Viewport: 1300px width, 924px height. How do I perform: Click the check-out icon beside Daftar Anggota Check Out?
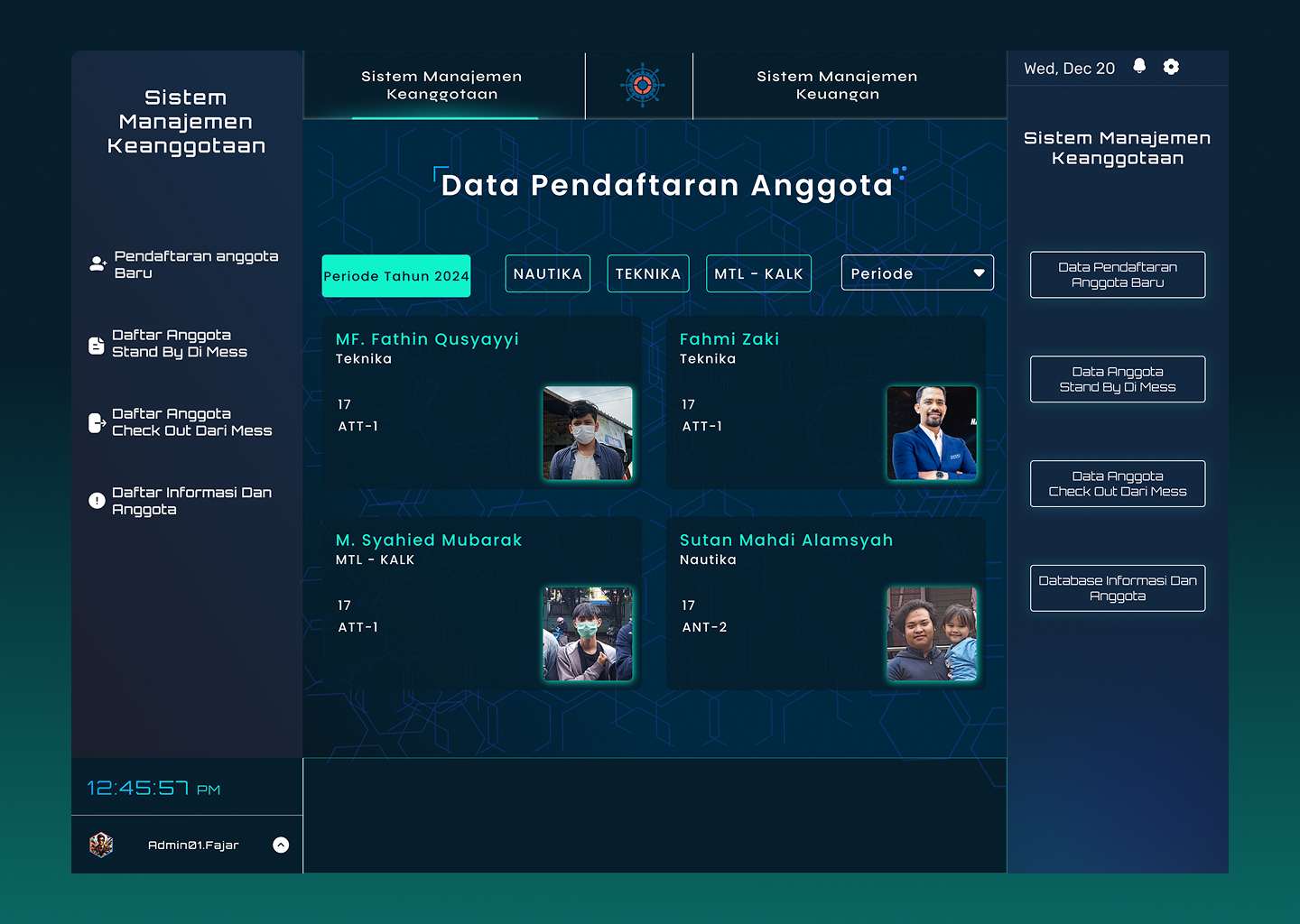click(97, 423)
